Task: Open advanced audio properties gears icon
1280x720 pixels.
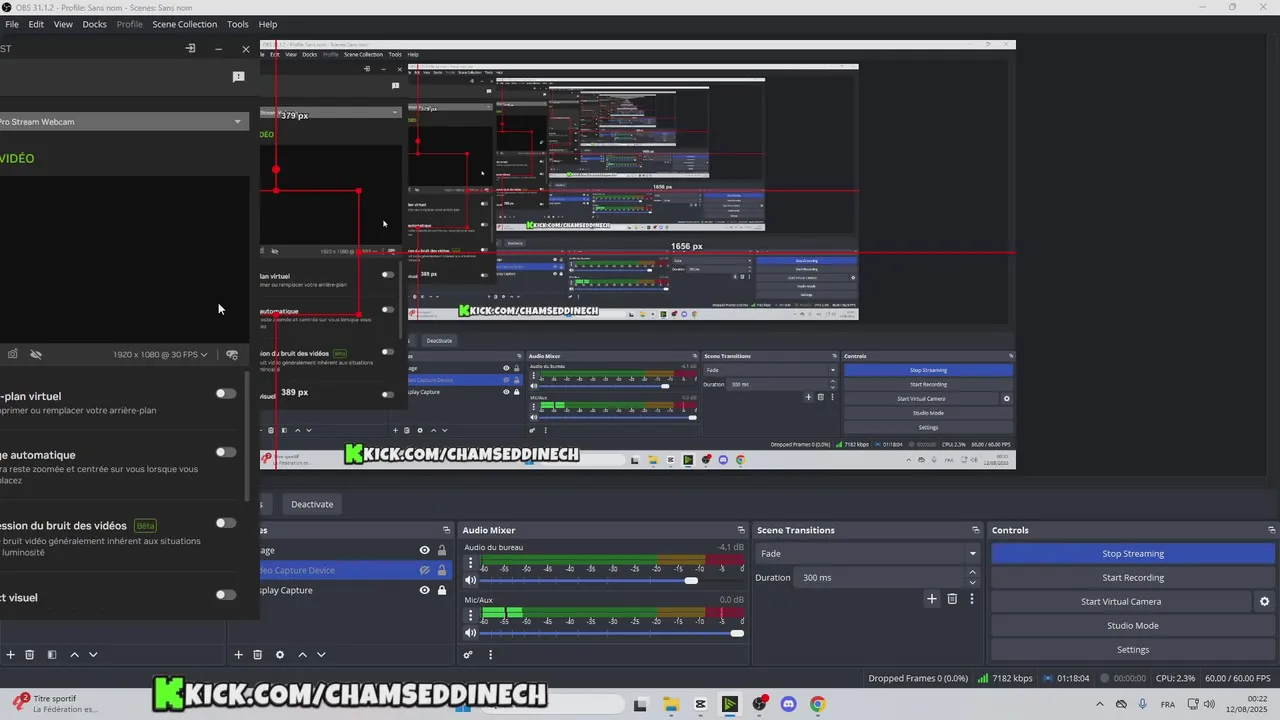Action: (x=468, y=655)
